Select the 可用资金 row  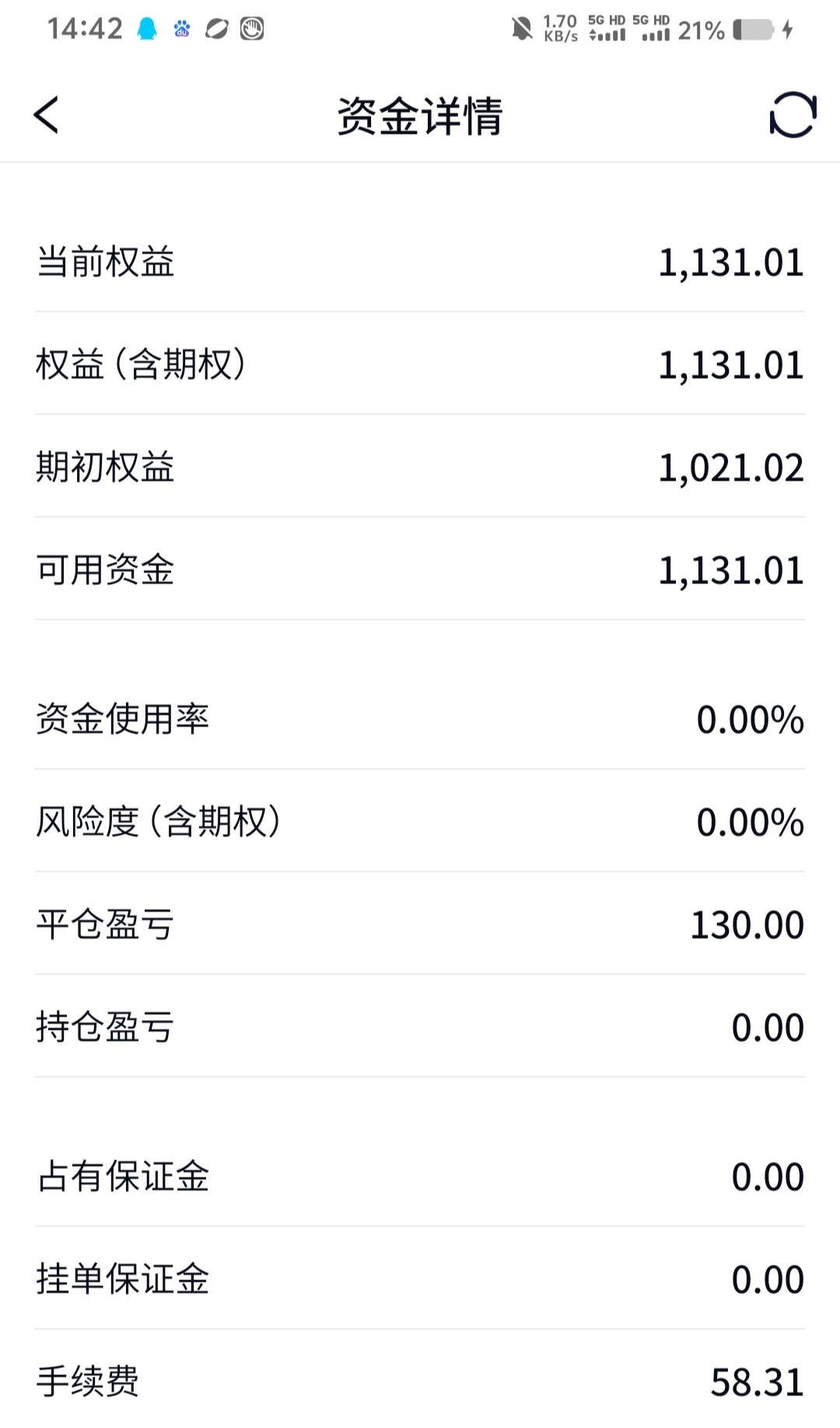click(420, 569)
